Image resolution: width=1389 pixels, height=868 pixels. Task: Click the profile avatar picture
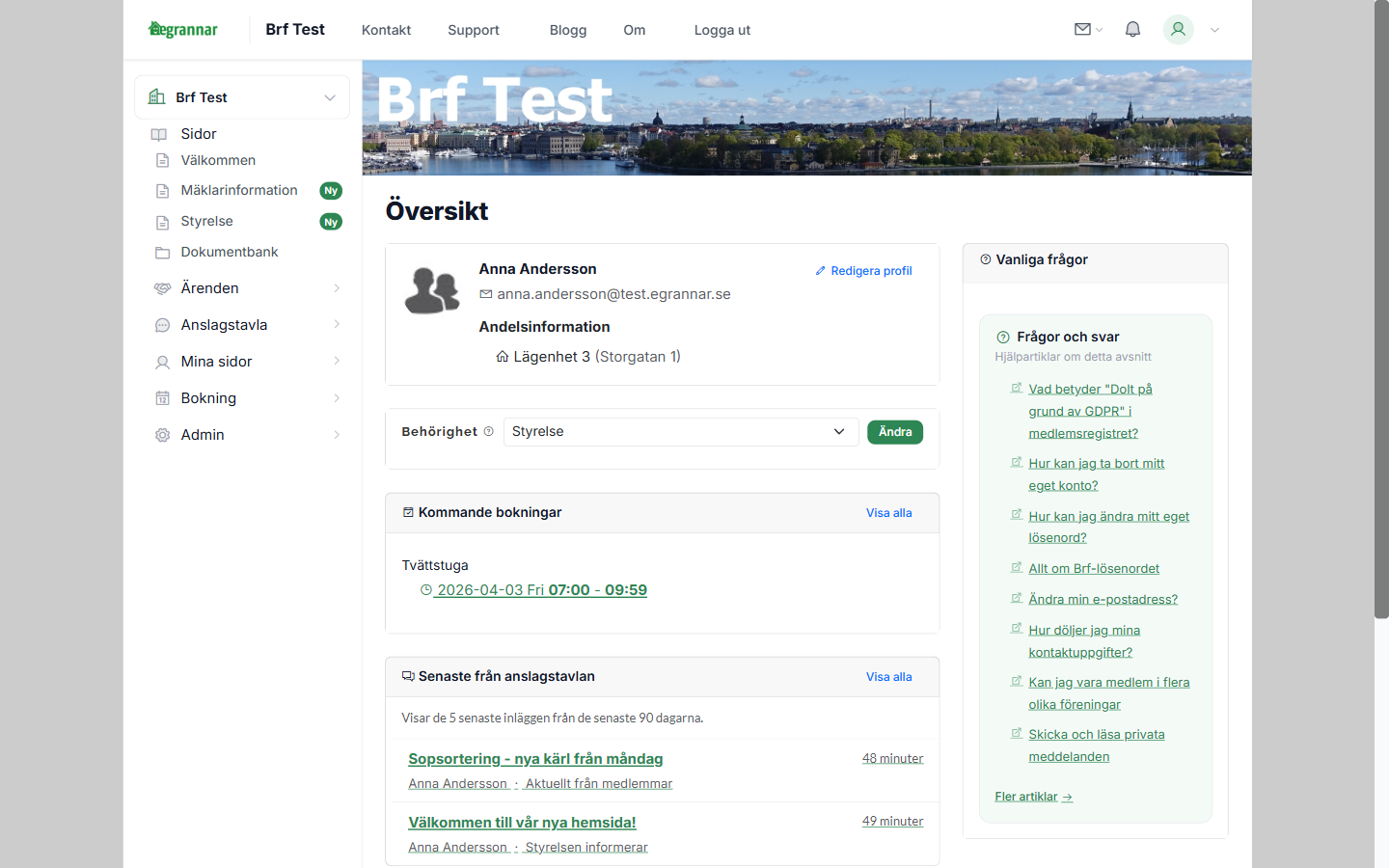click(x=432, y=290)
